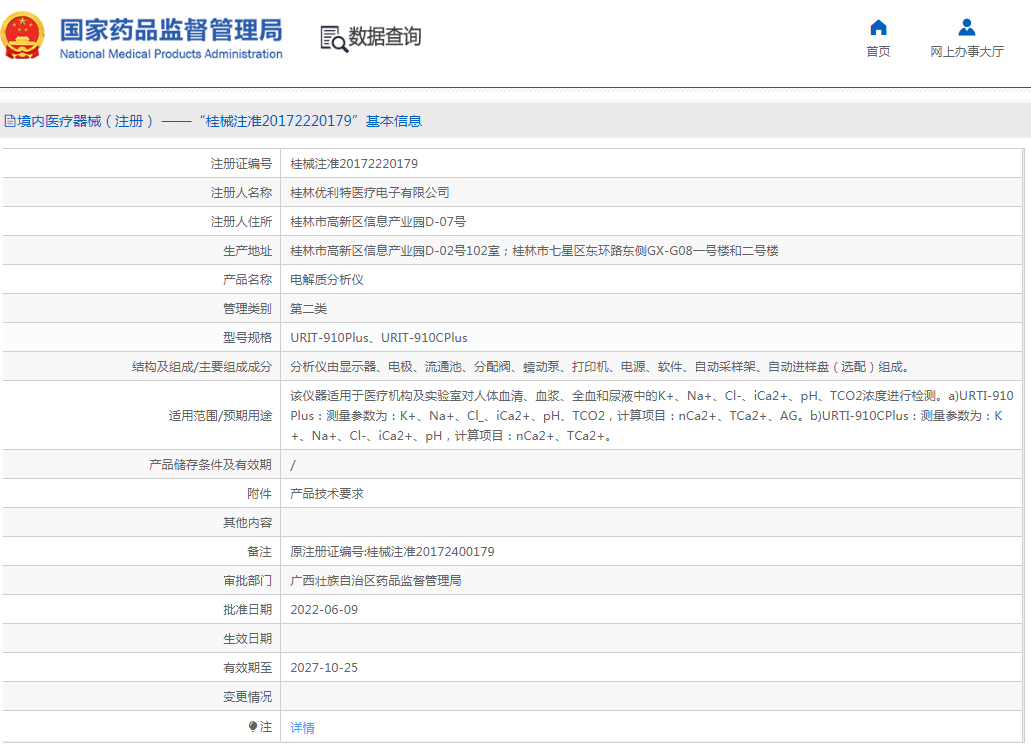Select the 生产地址 value text

click(x=534, y=251)
